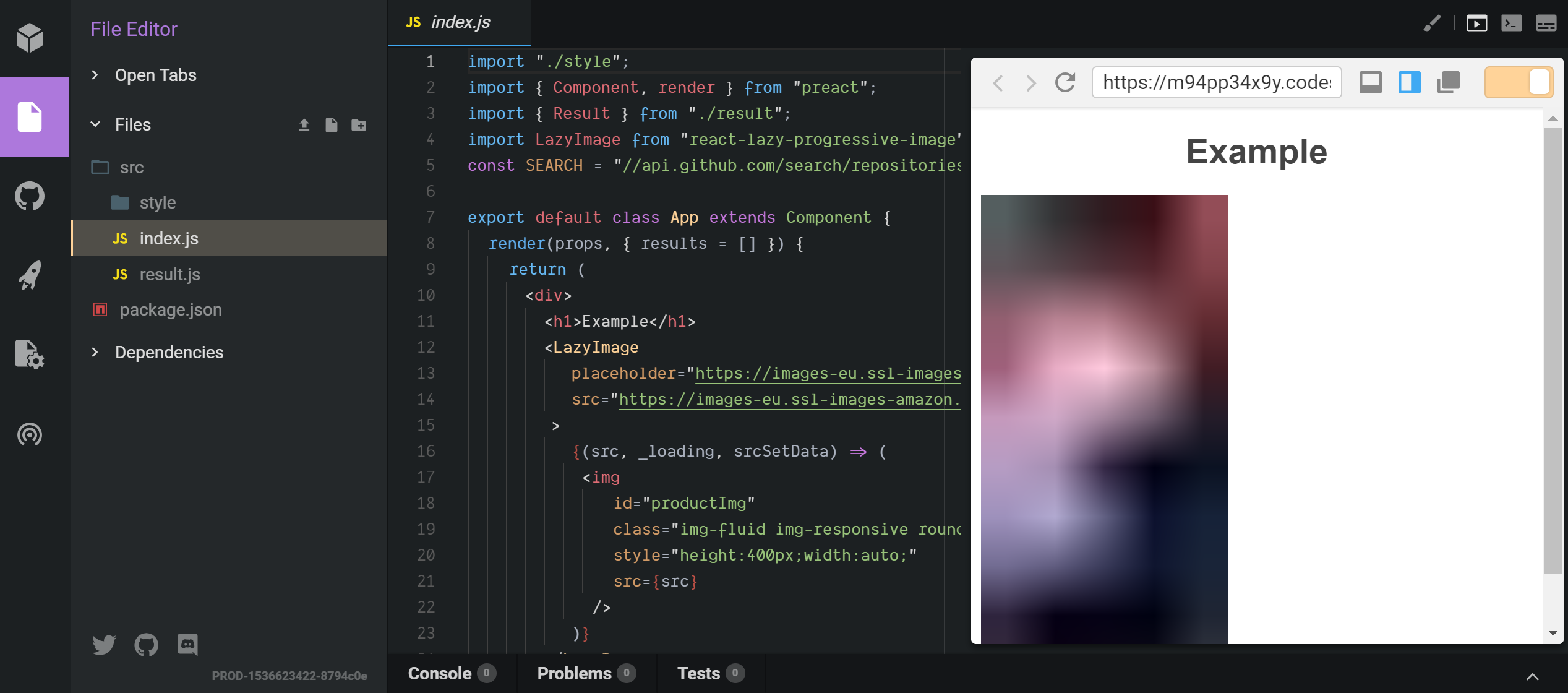Upload files using the upload icon
This screenshot has height=693, width=1568.
pyautogui.click(x=304, y=124)
